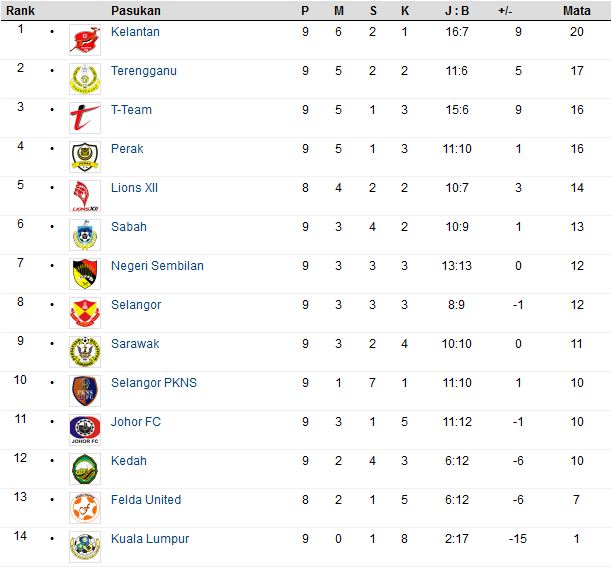Open the Felda United team link
Screen dimensions: 611x568
click(146, 499)
